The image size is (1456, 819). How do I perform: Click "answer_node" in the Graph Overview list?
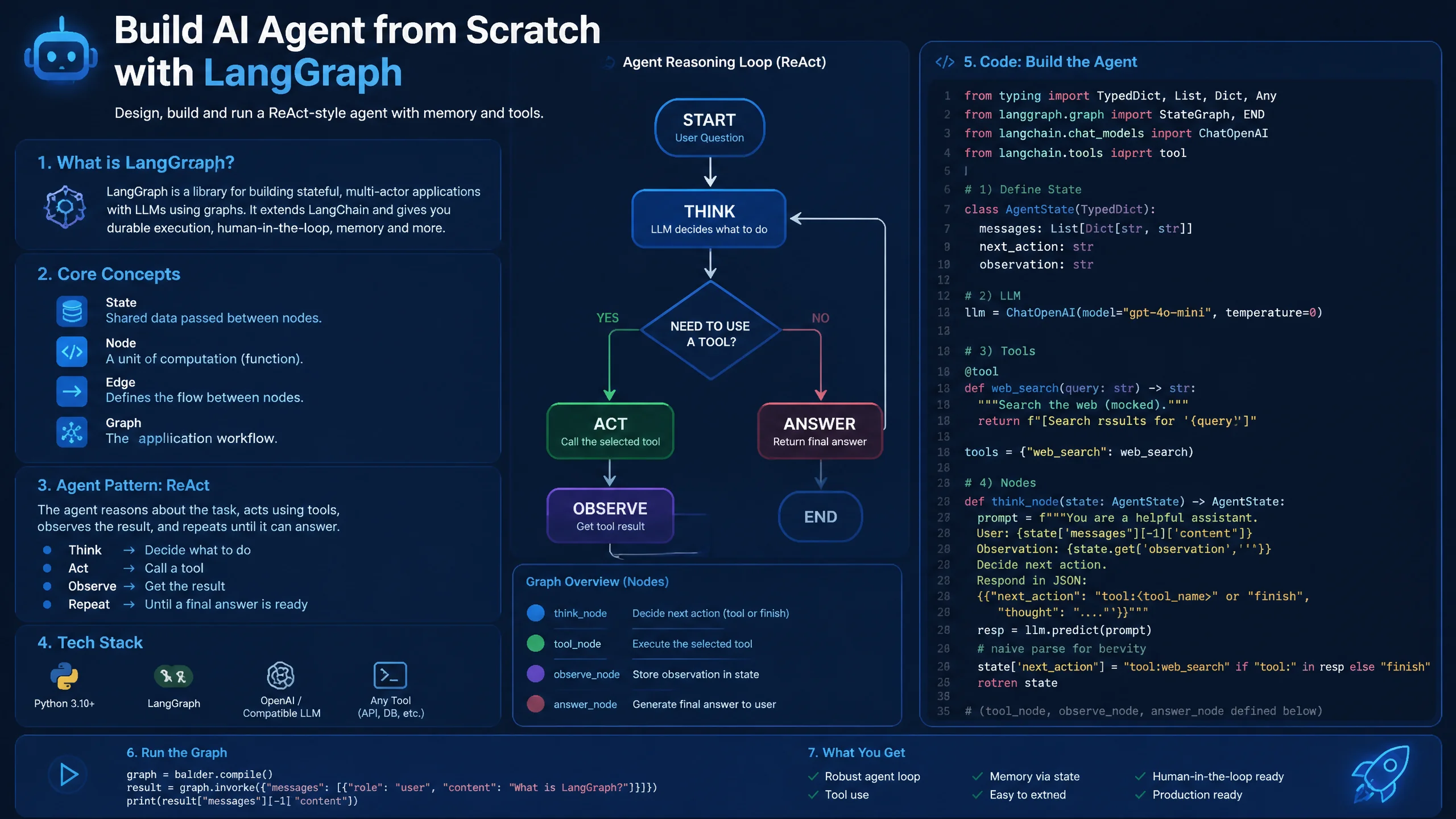(x=585, y=705)
